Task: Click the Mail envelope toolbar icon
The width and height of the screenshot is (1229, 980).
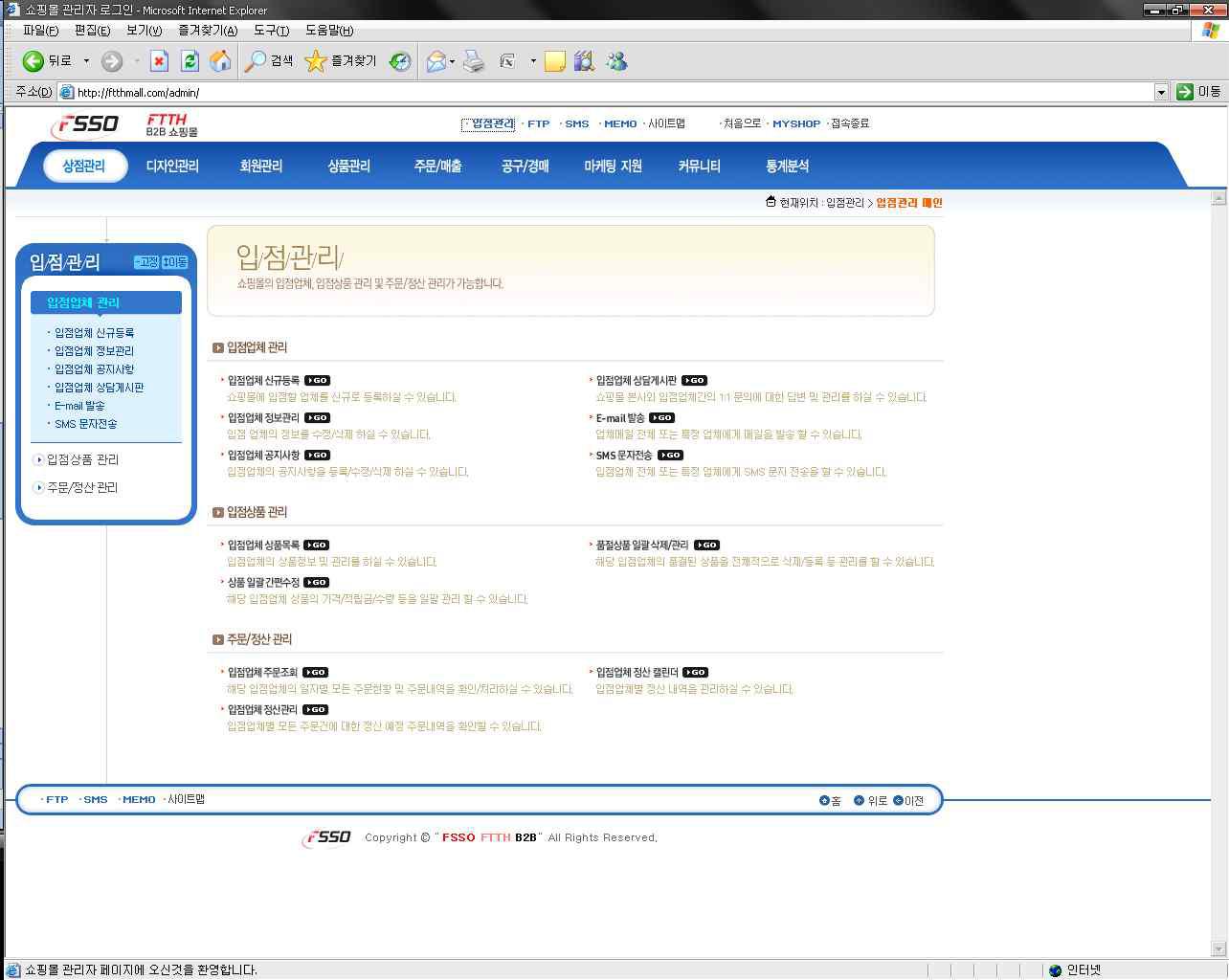Action: 436,61
